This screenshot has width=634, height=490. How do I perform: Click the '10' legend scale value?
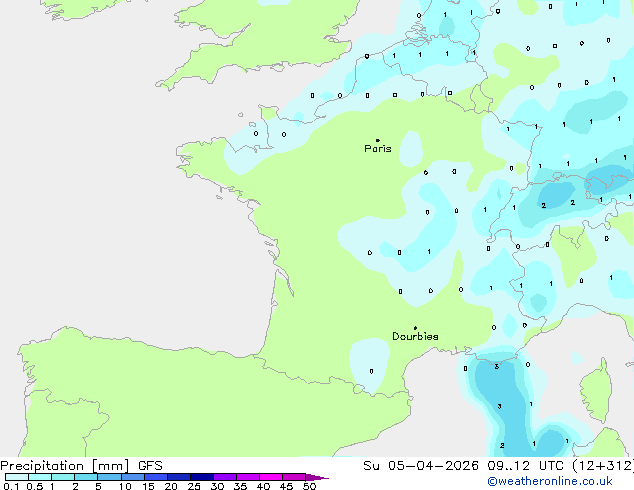pyautogui.click(x=125, y=486)
